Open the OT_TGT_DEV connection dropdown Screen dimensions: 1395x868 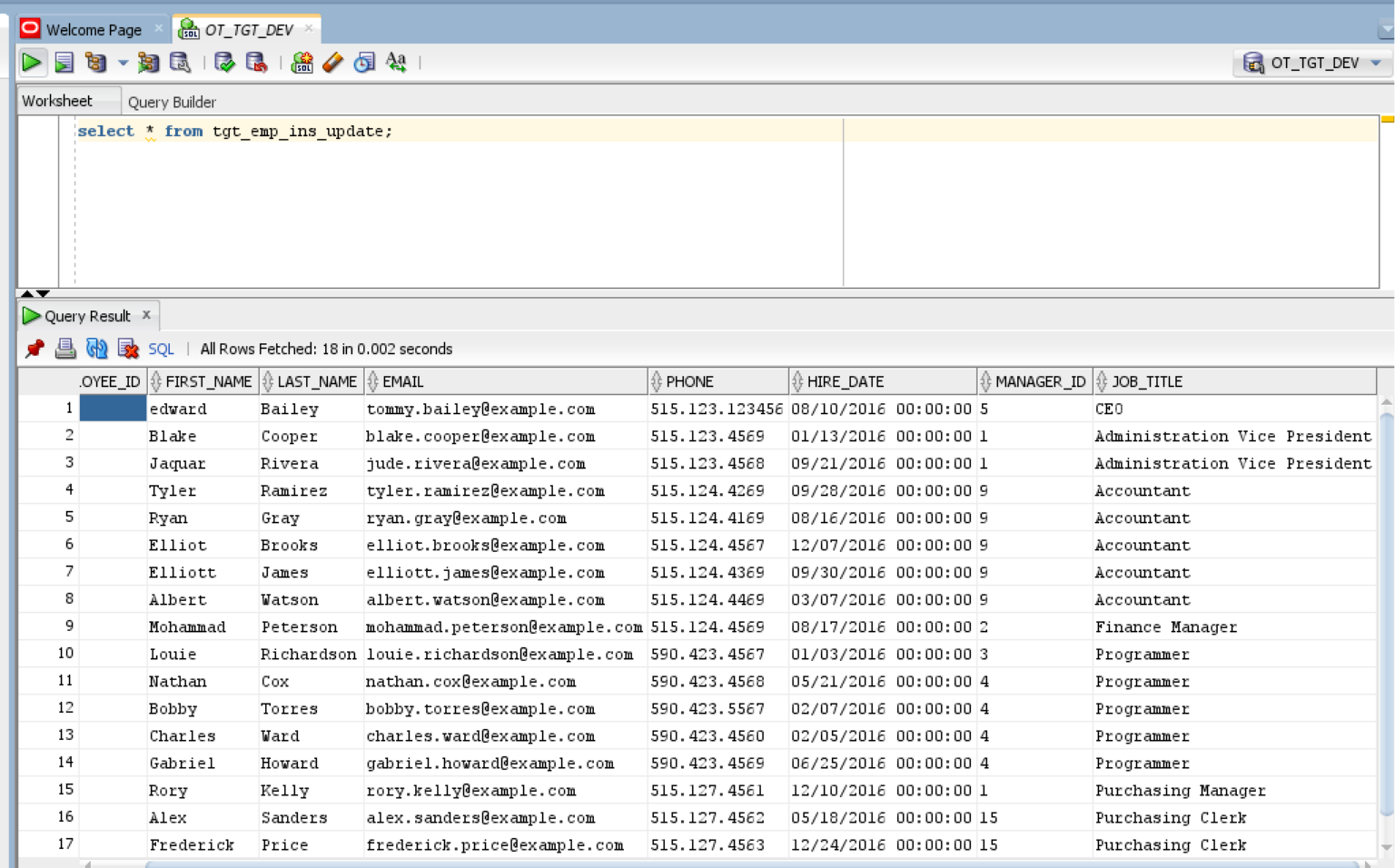(1374, 64)
